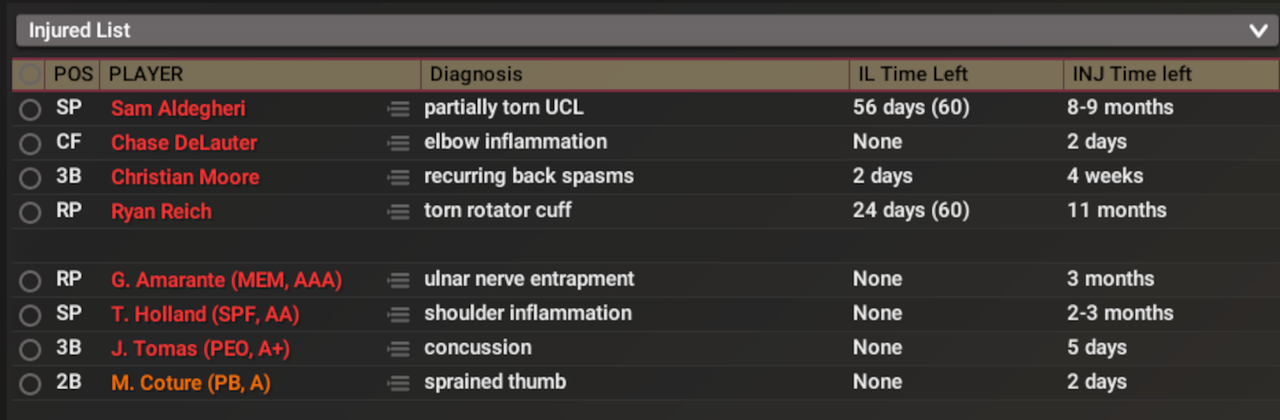
Task: Open action menu icon for T. Holland
Action: (x=398, y=314)
